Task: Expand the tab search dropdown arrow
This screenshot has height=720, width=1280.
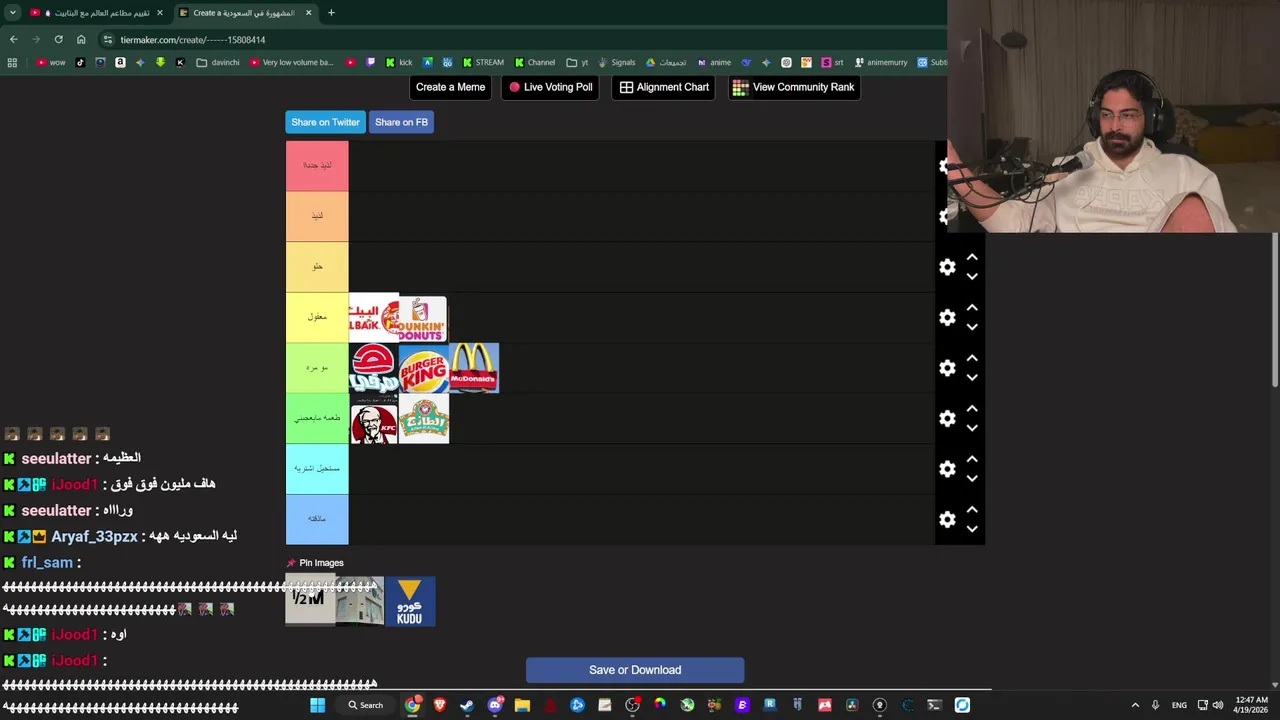Action: point(12,13)
